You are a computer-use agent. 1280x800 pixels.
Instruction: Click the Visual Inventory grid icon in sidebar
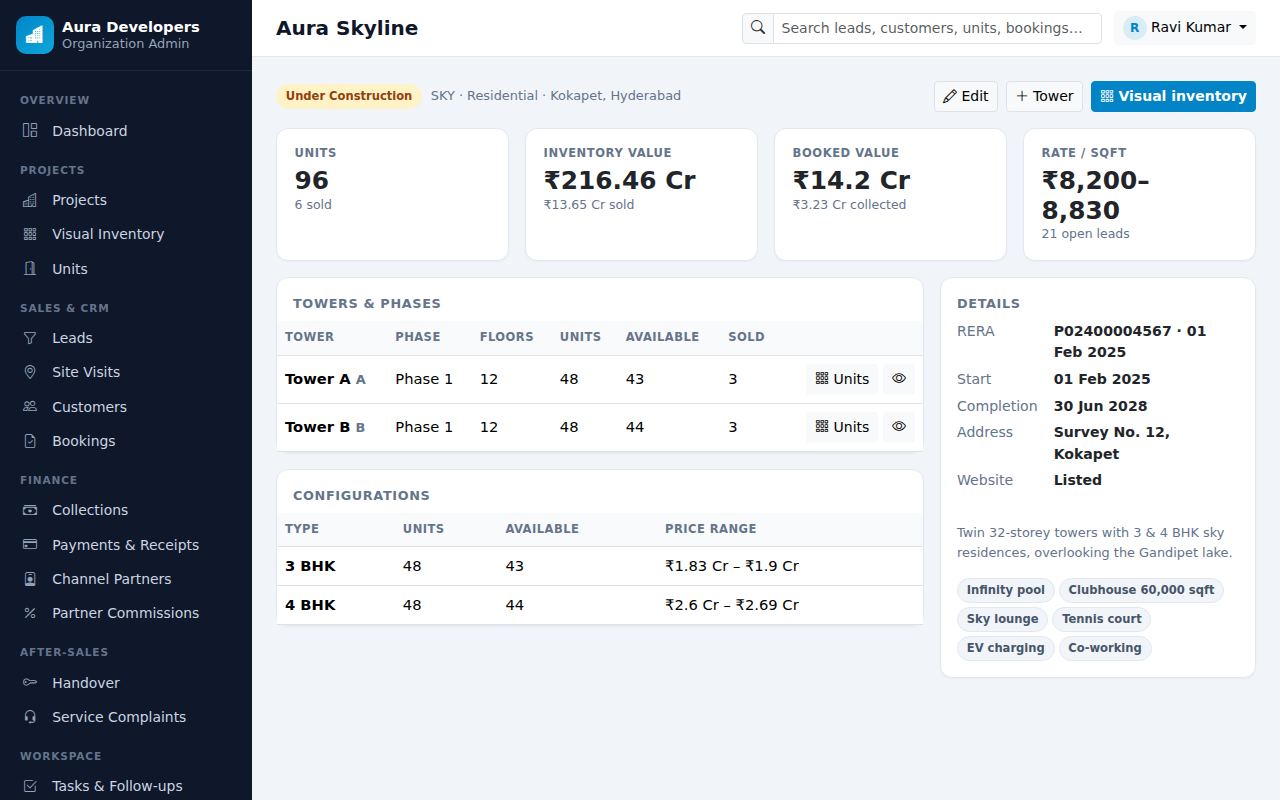coord(30,234)
